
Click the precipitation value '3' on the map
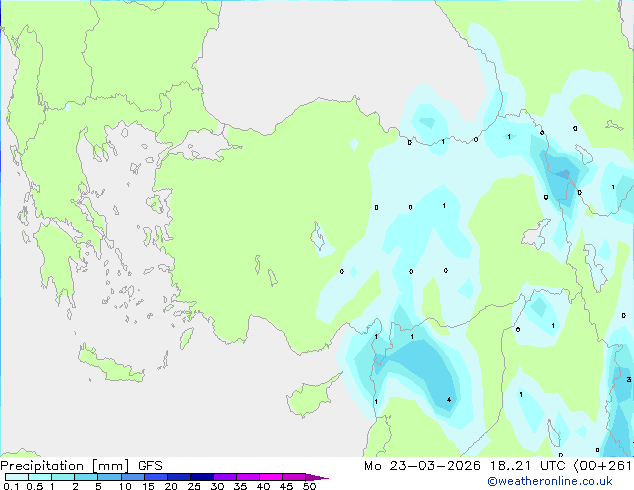coord(629,379)
